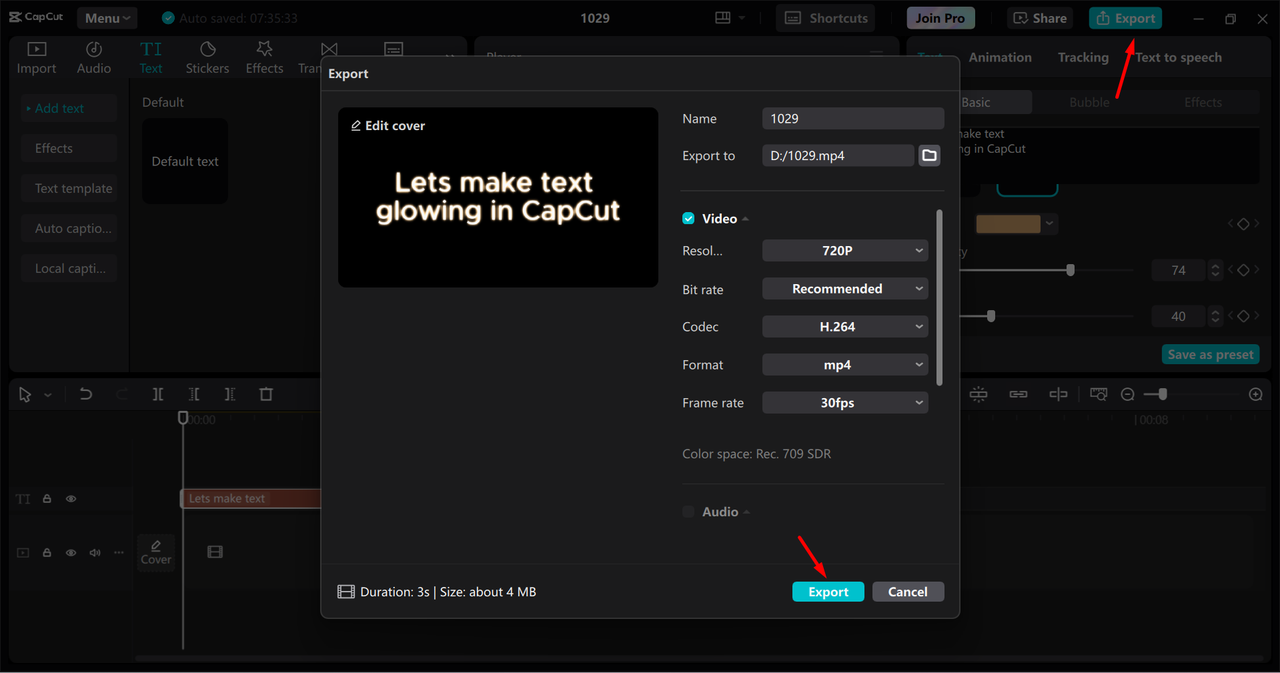The height and width of the screenshot is (673, 1280).
Task: Select Auto captions in the sidebar
Action: 69,228
